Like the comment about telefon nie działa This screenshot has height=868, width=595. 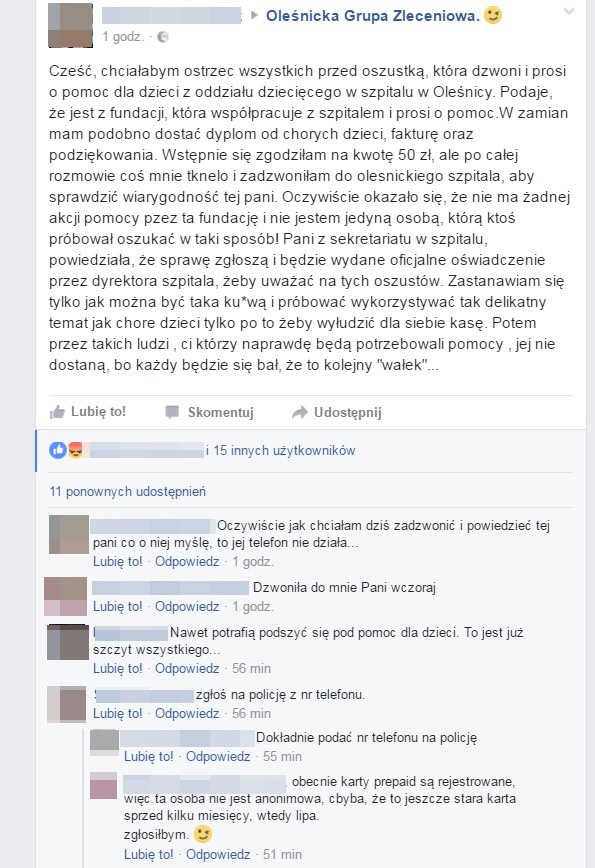tap(117, 561)
